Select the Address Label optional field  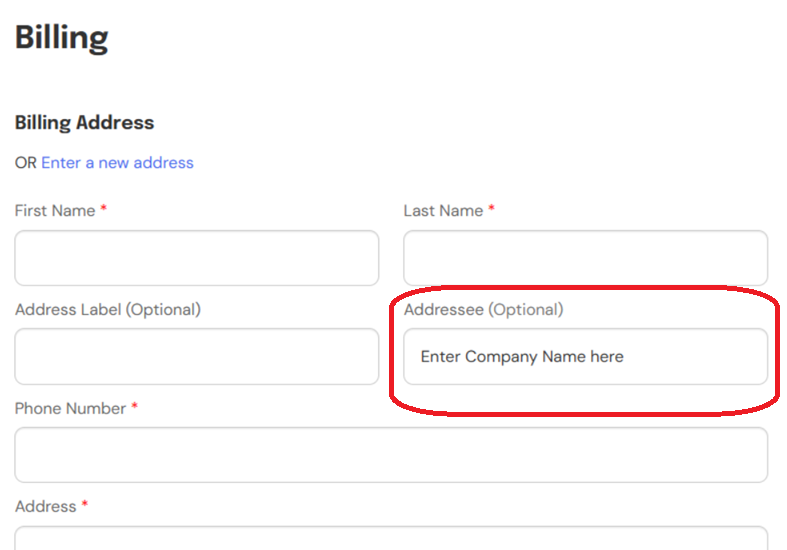point(196,356)
